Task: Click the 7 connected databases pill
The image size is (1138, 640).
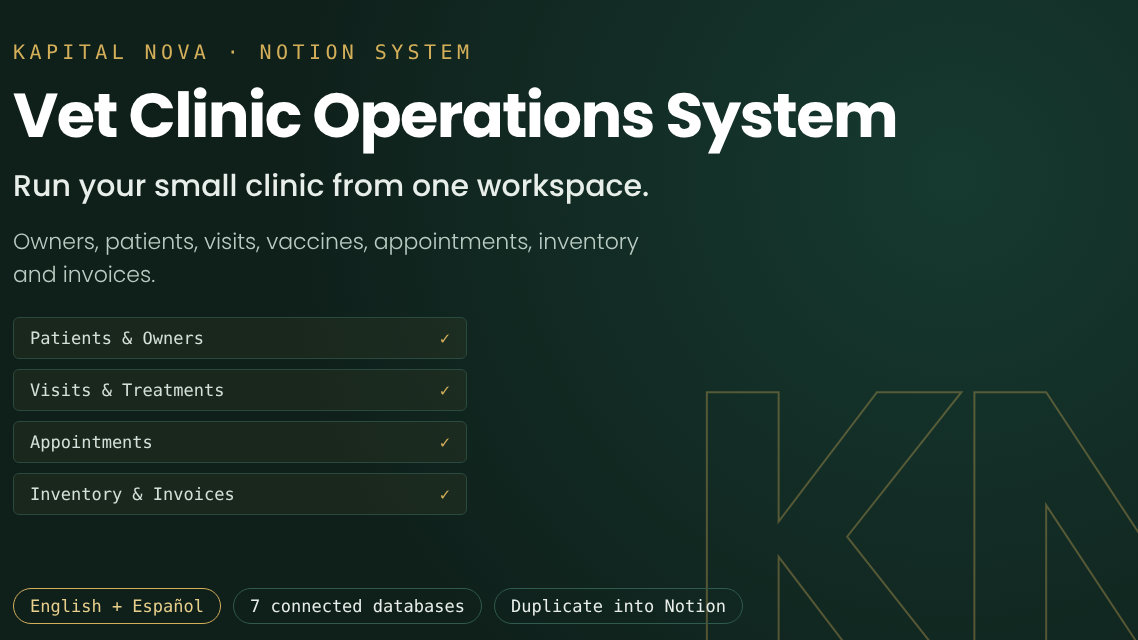Action: pos(357,606)
